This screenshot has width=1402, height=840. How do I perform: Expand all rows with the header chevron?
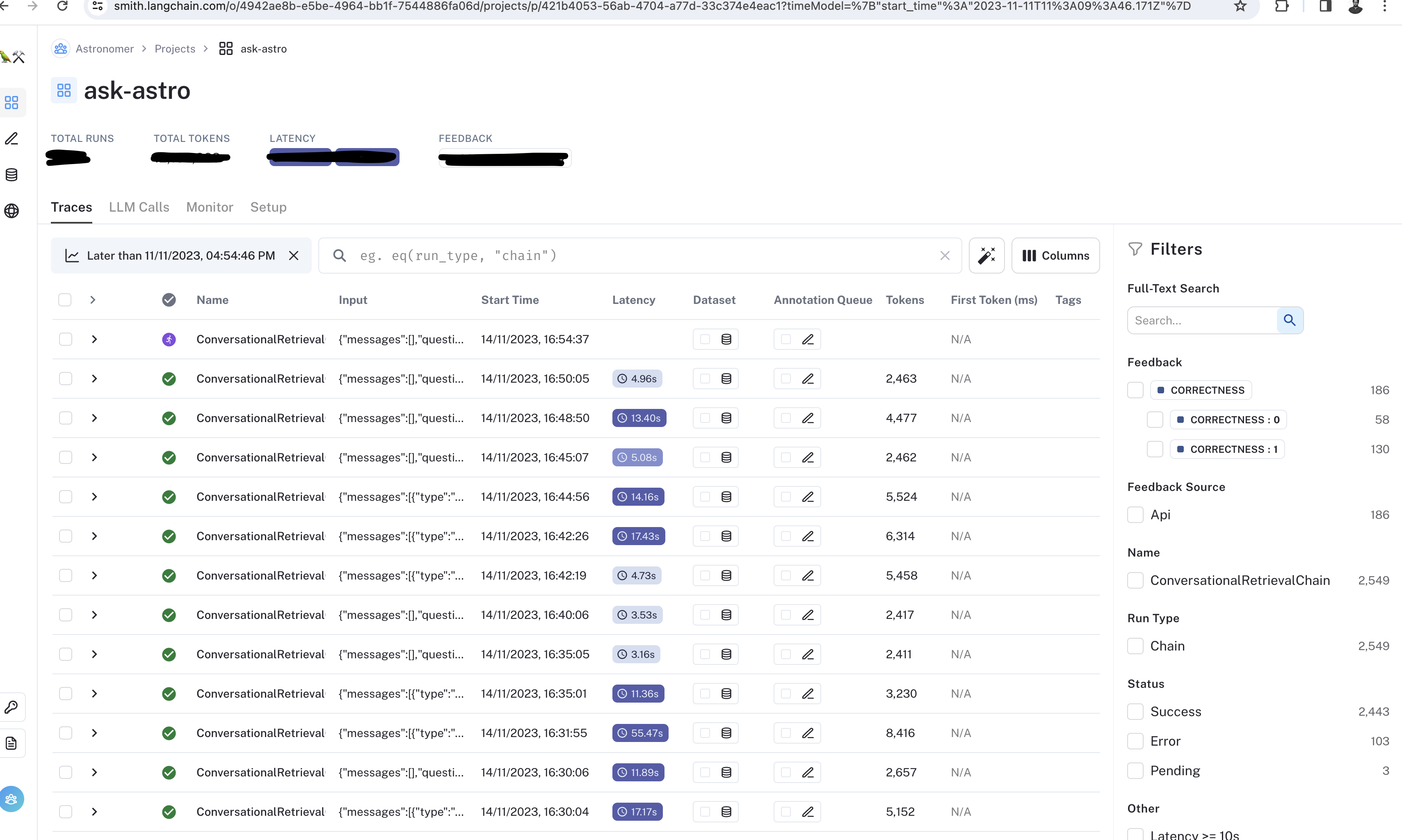coord(93,300)
